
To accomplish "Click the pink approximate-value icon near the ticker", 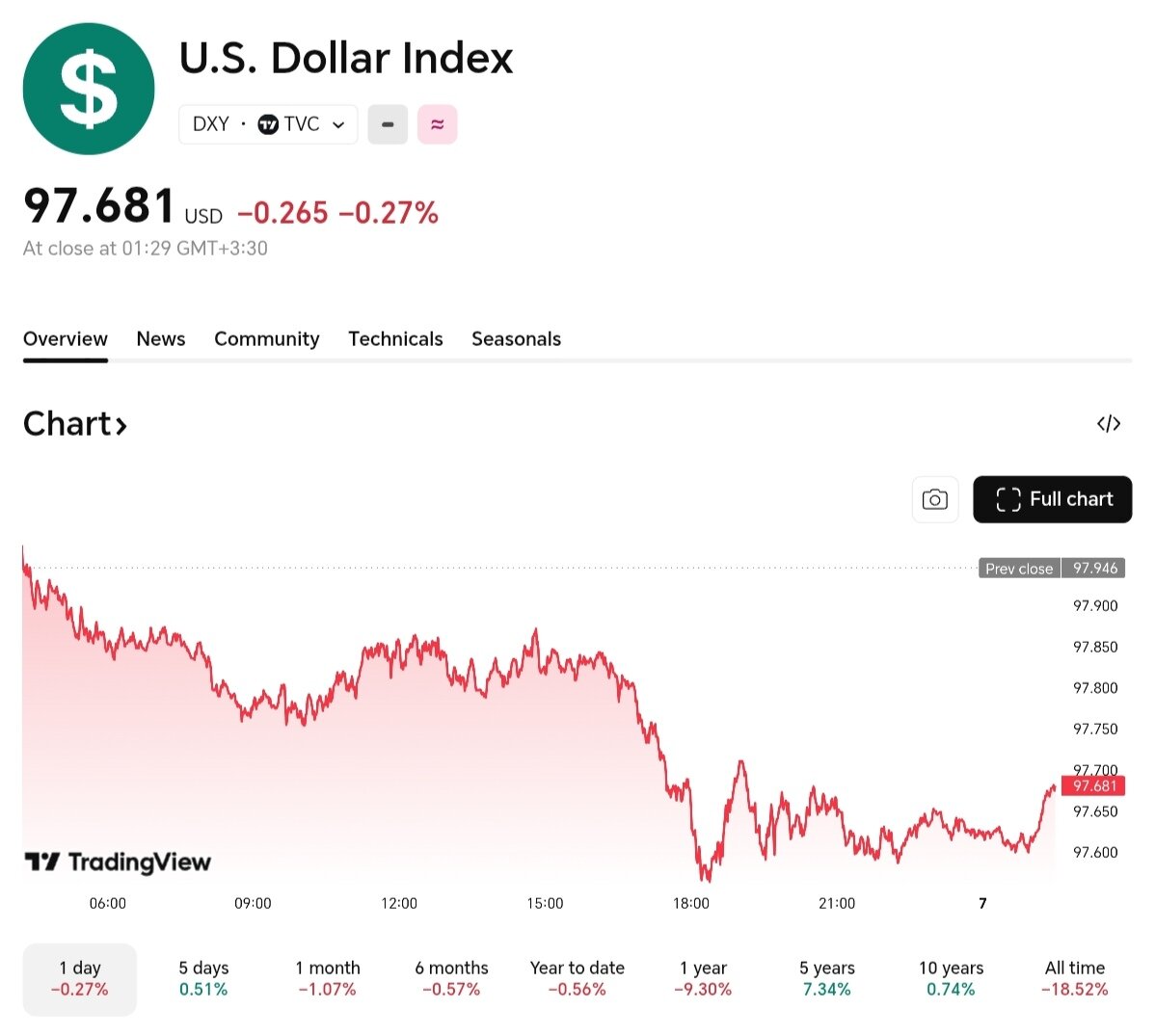I will pyautogui.click(x=437, y=123).
